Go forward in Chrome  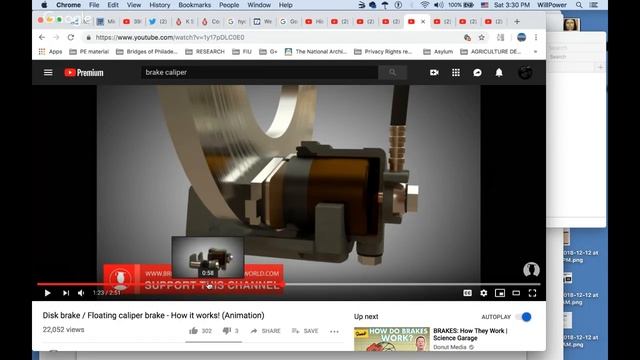56,37
